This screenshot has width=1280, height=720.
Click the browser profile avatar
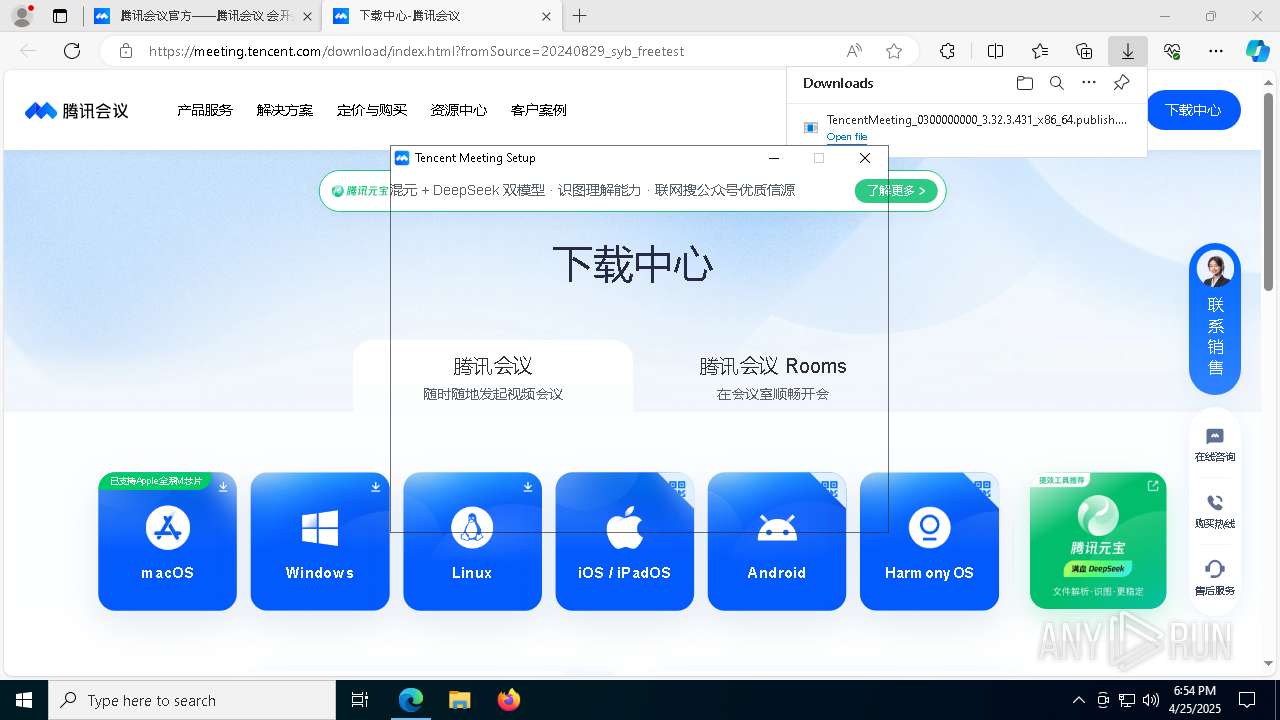coord(22,16)
